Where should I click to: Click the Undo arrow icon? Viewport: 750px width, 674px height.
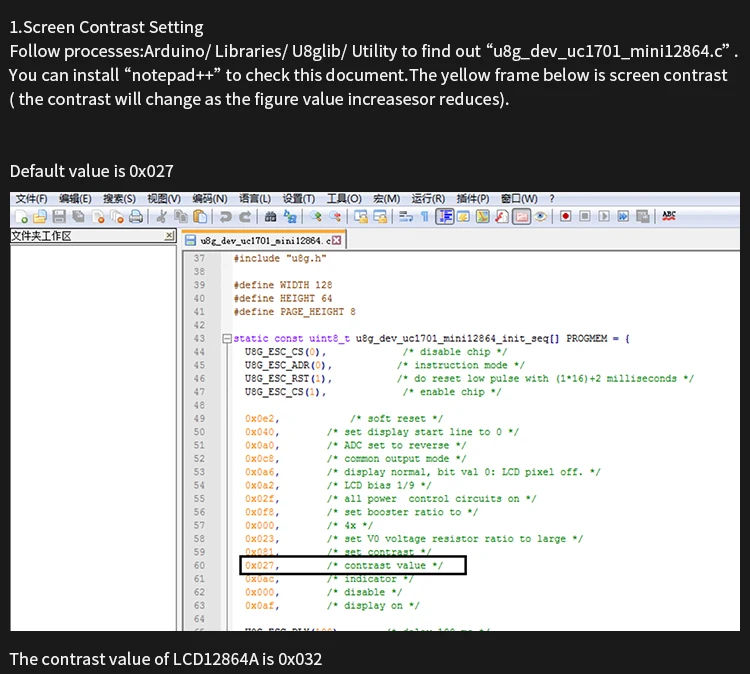tap(225, 217)
